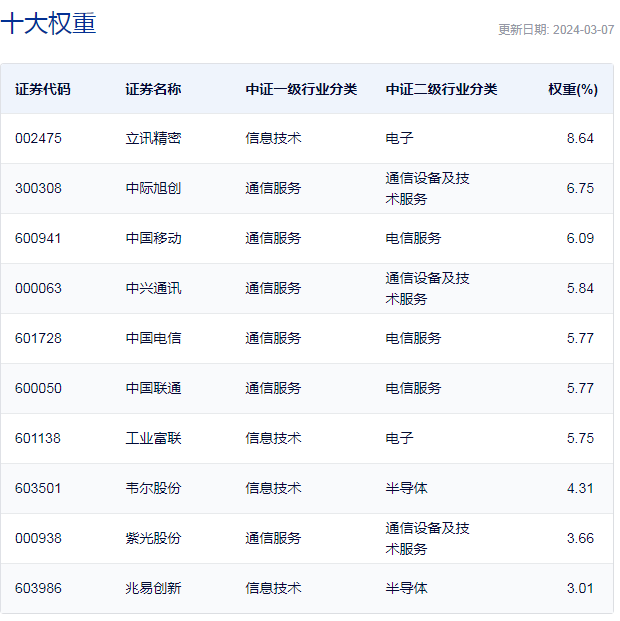The height and width of the screenshot is (621, 620).
Task: Click 电信服务 in the 中国联通 row
Action: point(413,388)
